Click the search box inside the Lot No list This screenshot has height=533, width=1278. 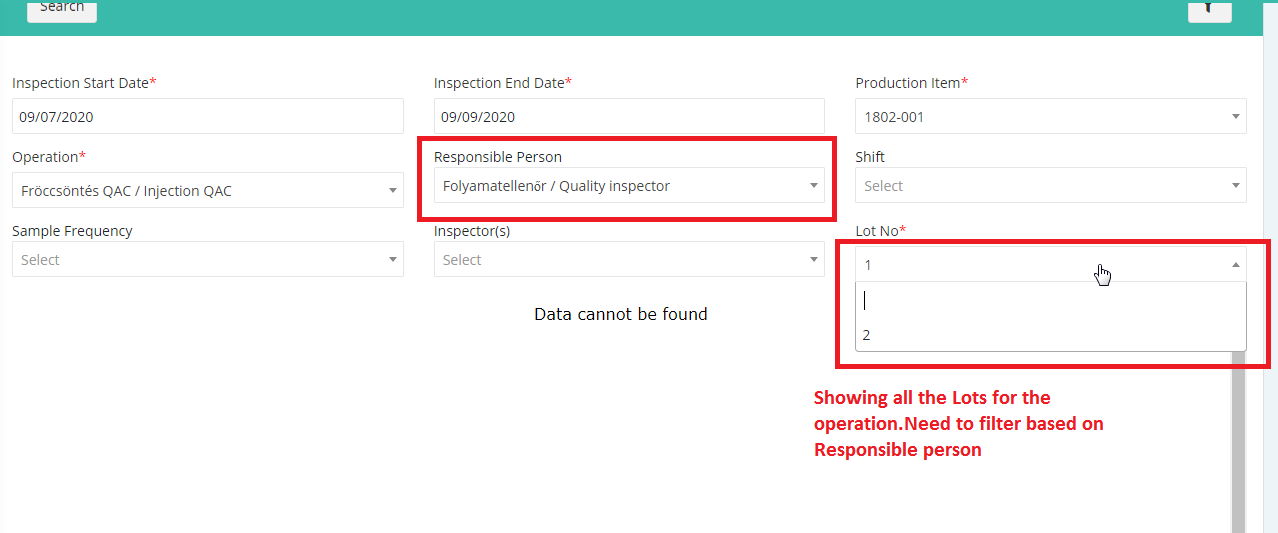1051,301
